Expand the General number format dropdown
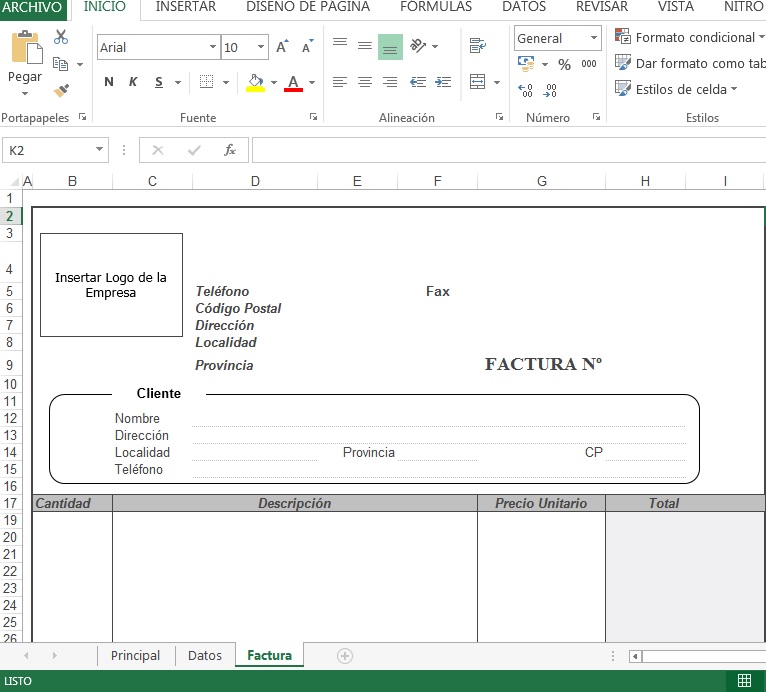Screen dimensions: 766x692 (x=594, y=38)
